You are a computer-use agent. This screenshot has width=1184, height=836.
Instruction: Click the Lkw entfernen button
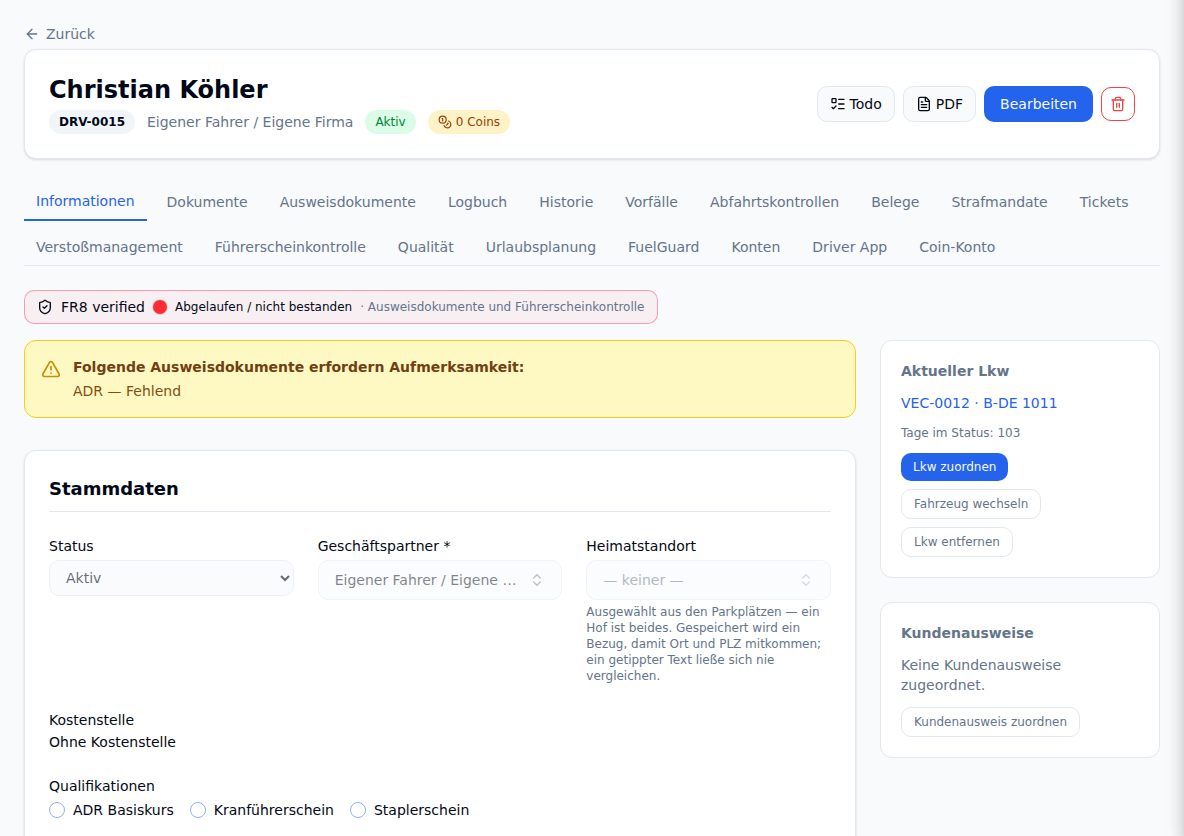(x=956, y=541)
